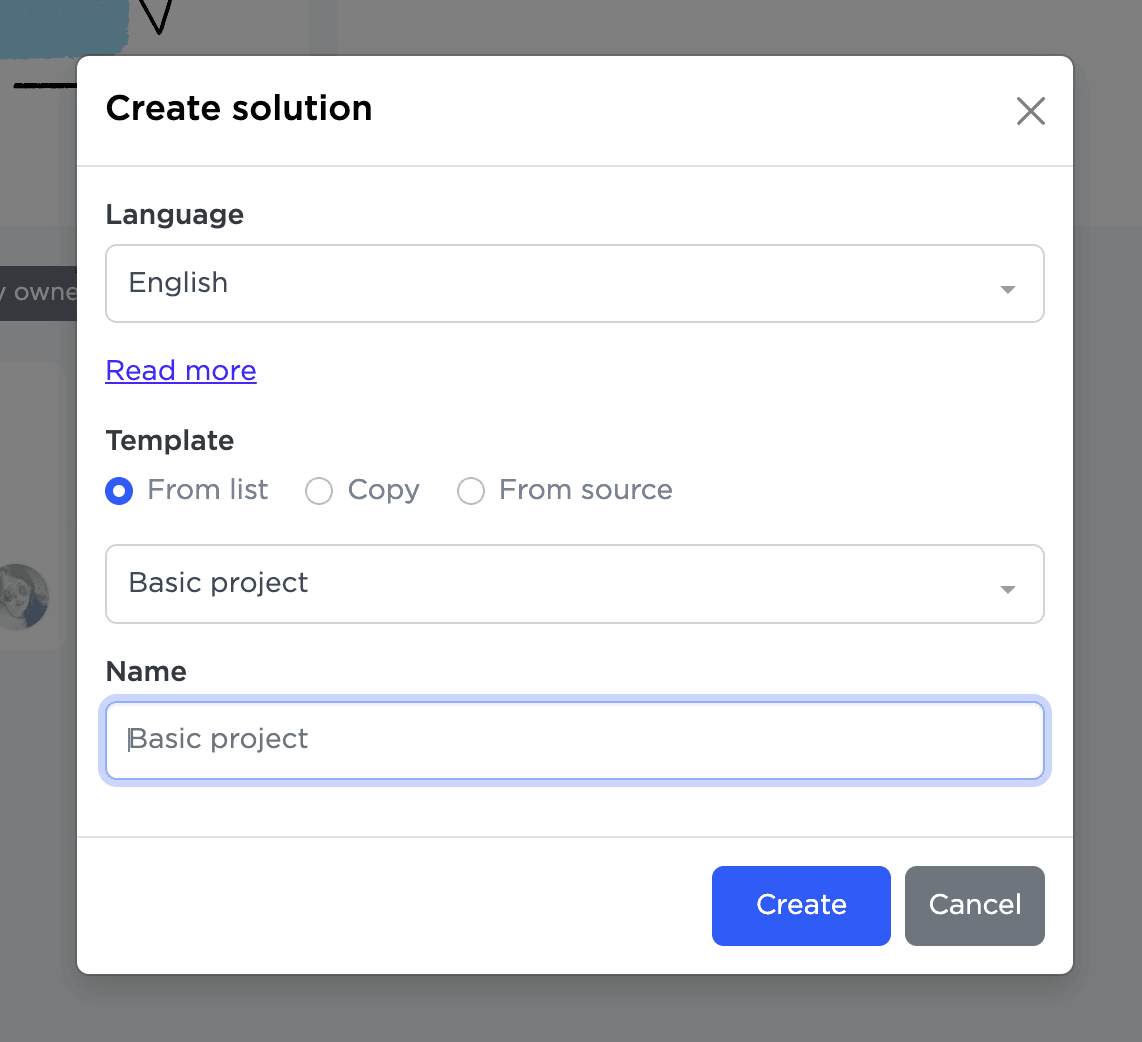1142x1042 pixels.
Task: Click the Name field label
Action: point(146,671)
